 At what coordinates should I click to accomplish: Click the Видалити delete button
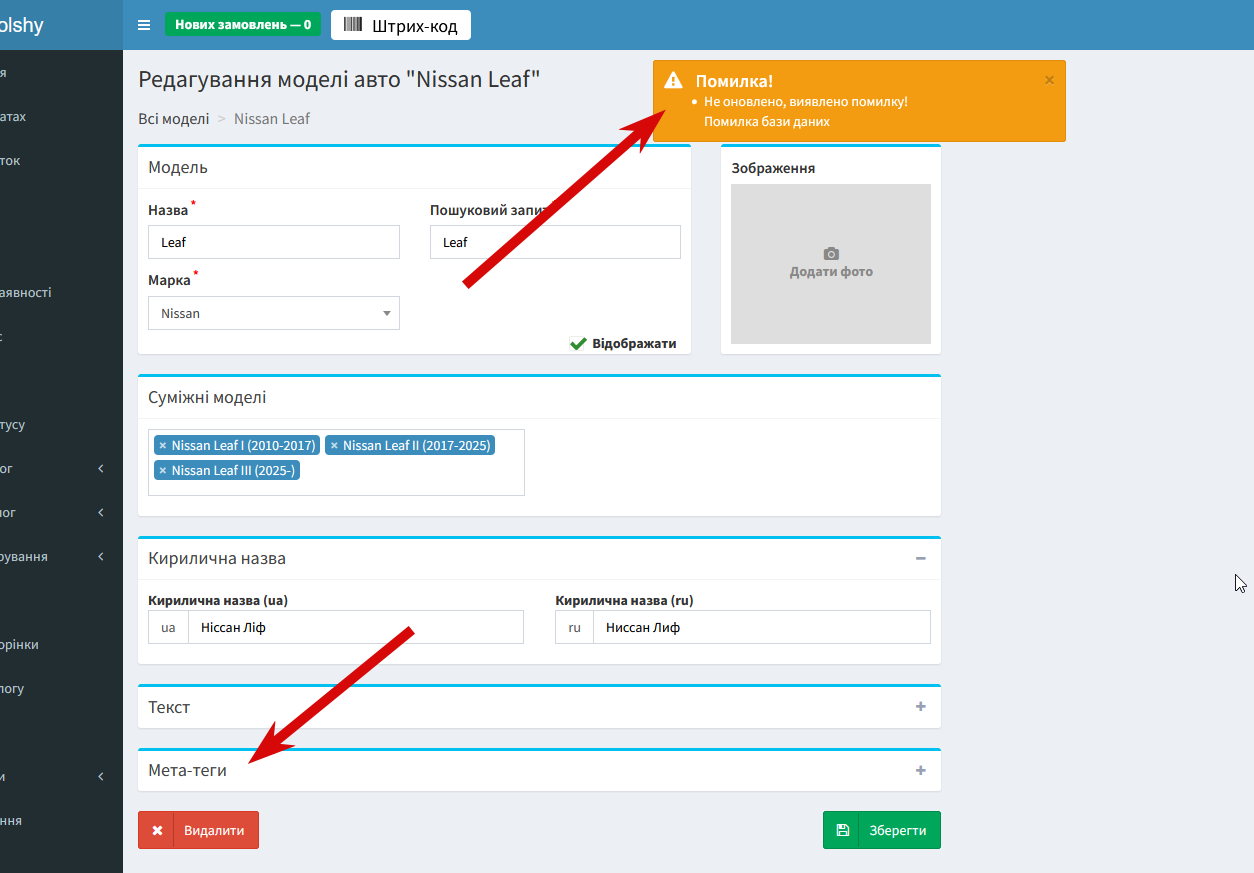(x=198, y=830)
